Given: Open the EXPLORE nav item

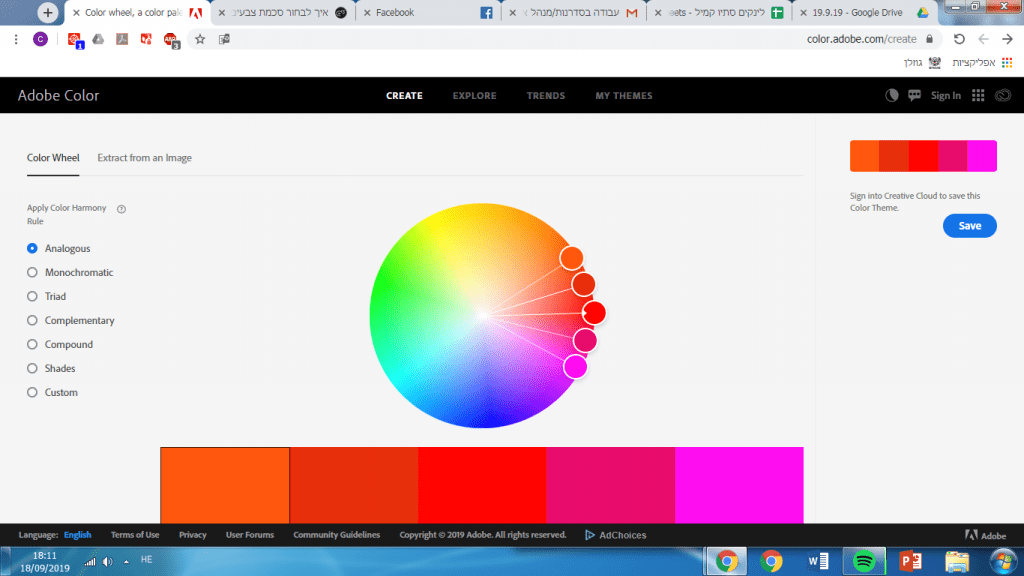Looking at the screenshot, I should click(475, 95).
